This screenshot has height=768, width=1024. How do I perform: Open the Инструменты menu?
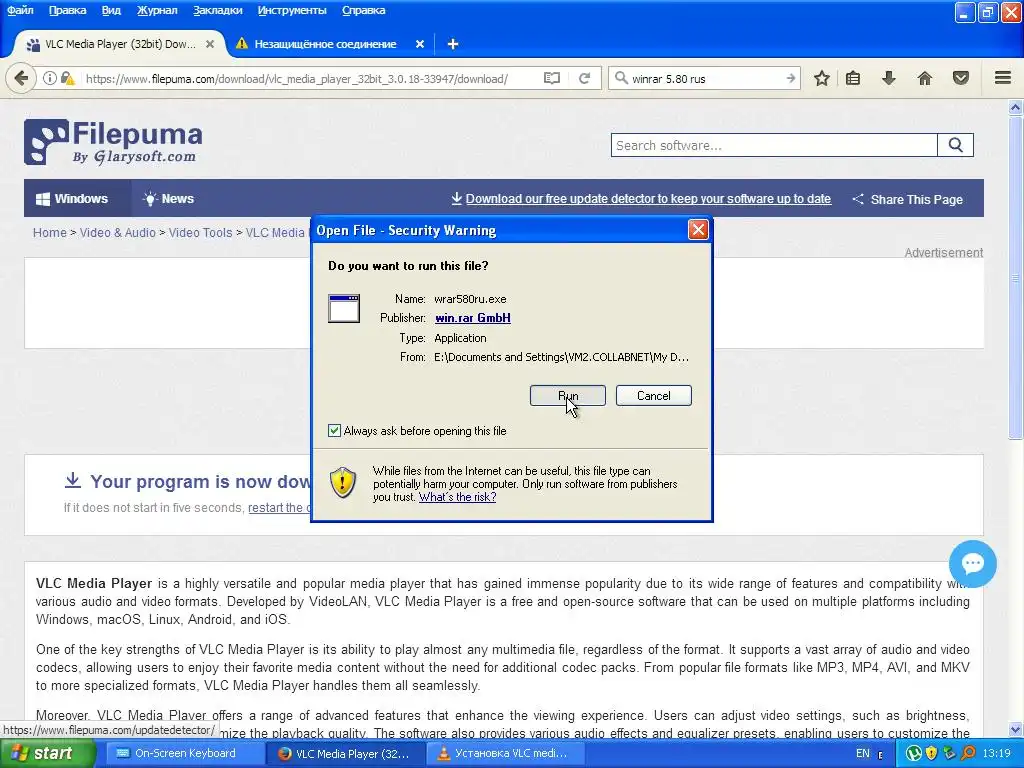pos(292,10)
